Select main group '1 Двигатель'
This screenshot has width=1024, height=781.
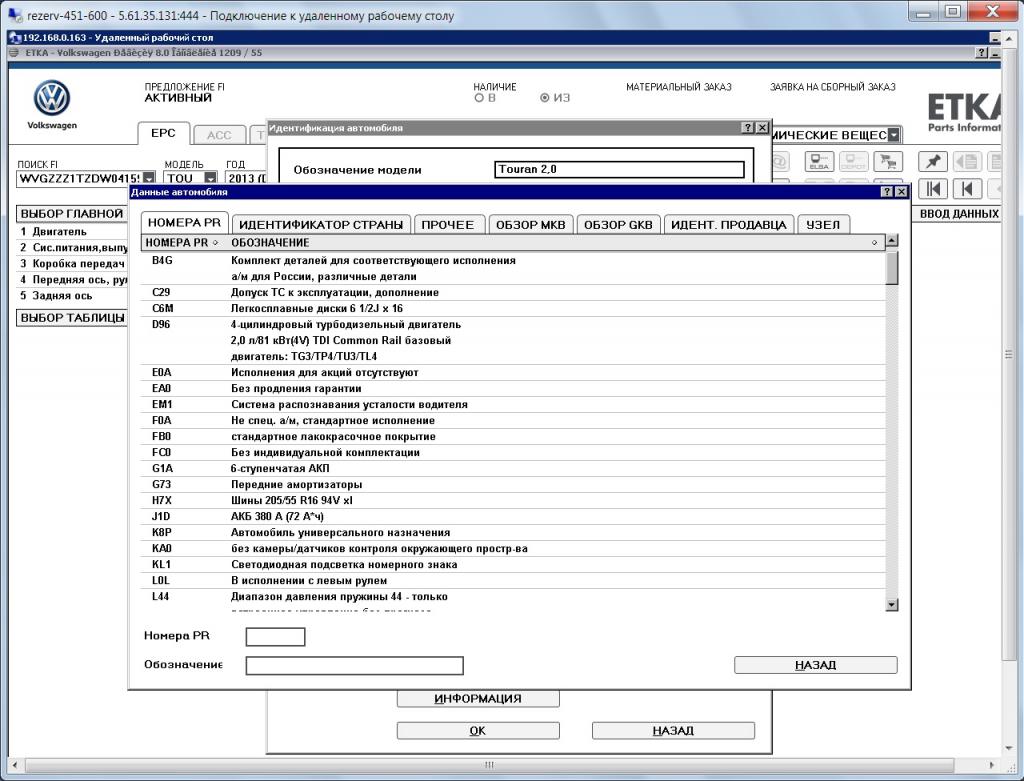(72, 232)
